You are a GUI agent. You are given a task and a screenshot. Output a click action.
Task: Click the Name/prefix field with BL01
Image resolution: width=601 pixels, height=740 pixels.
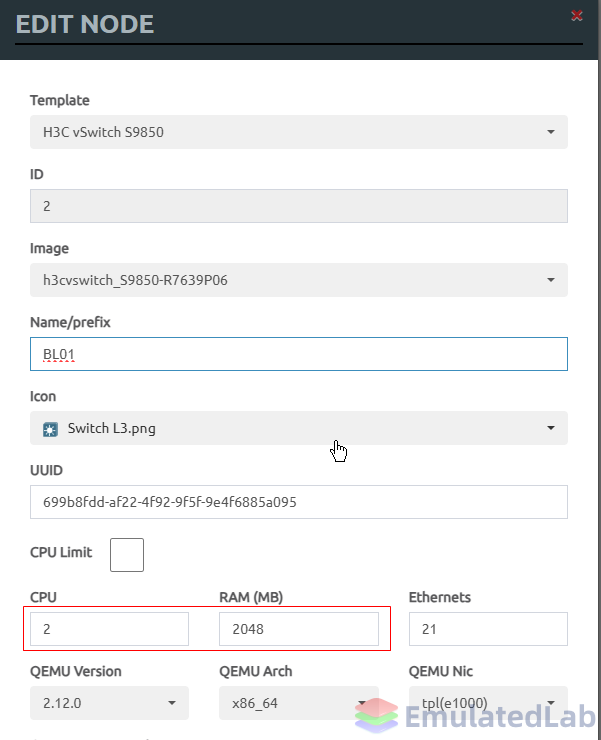click(299, 354)
